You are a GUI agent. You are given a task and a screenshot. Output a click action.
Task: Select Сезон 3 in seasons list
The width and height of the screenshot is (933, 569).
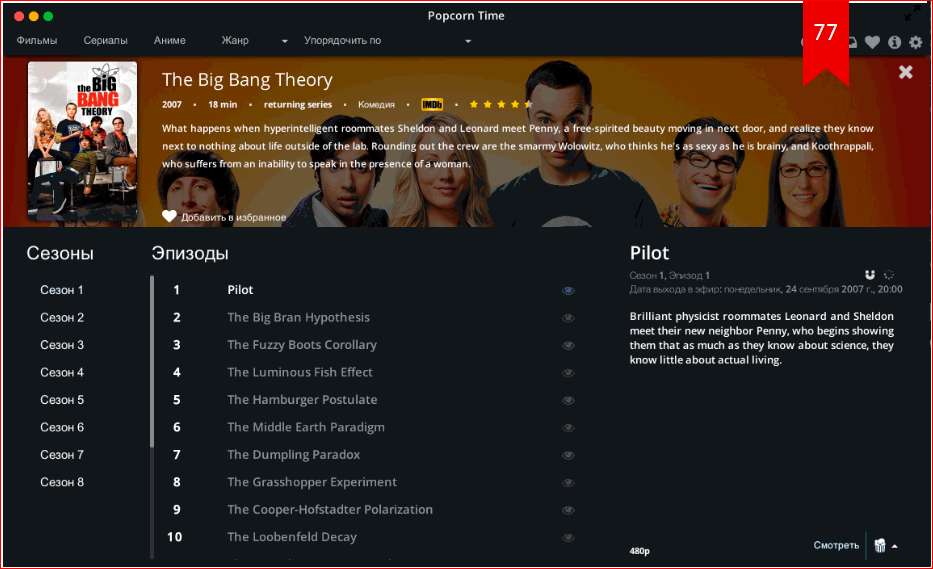coord(62,345)
